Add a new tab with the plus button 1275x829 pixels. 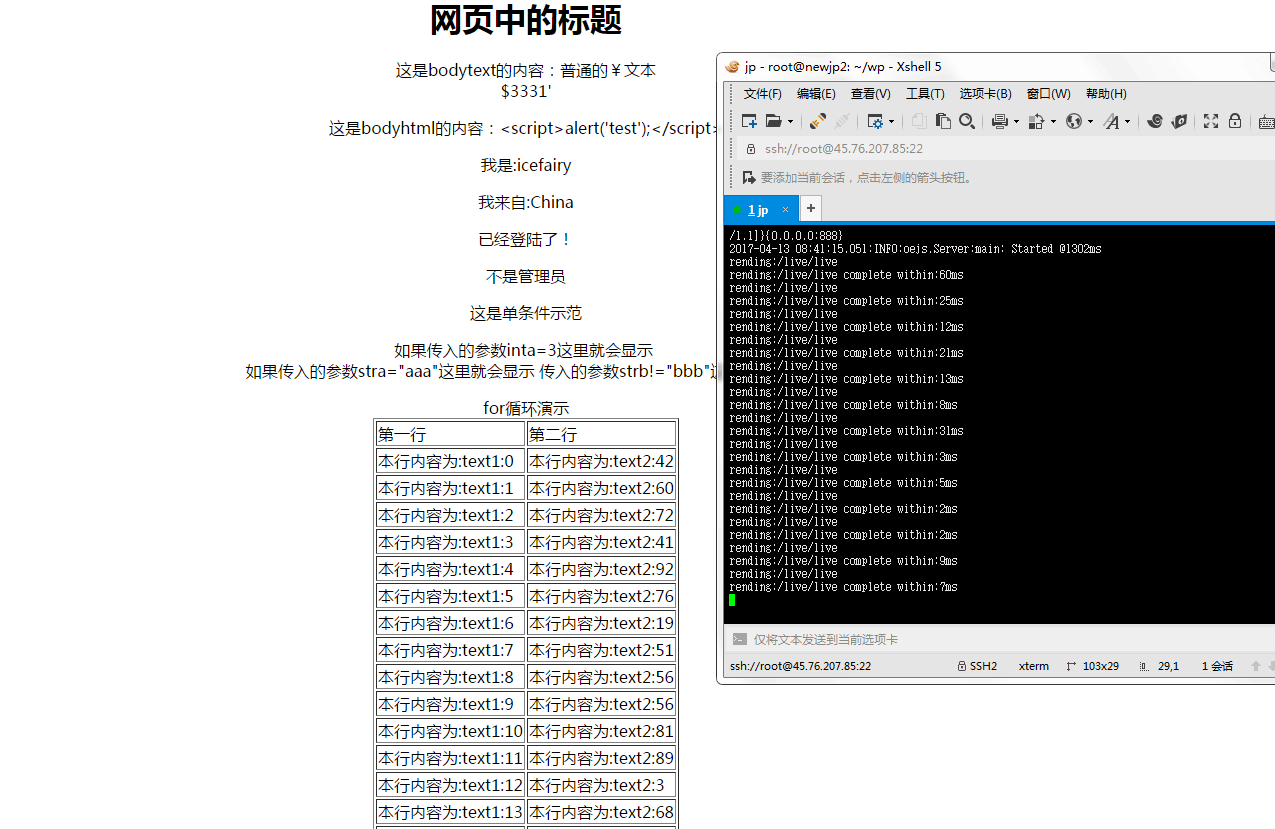click(811, 209)
